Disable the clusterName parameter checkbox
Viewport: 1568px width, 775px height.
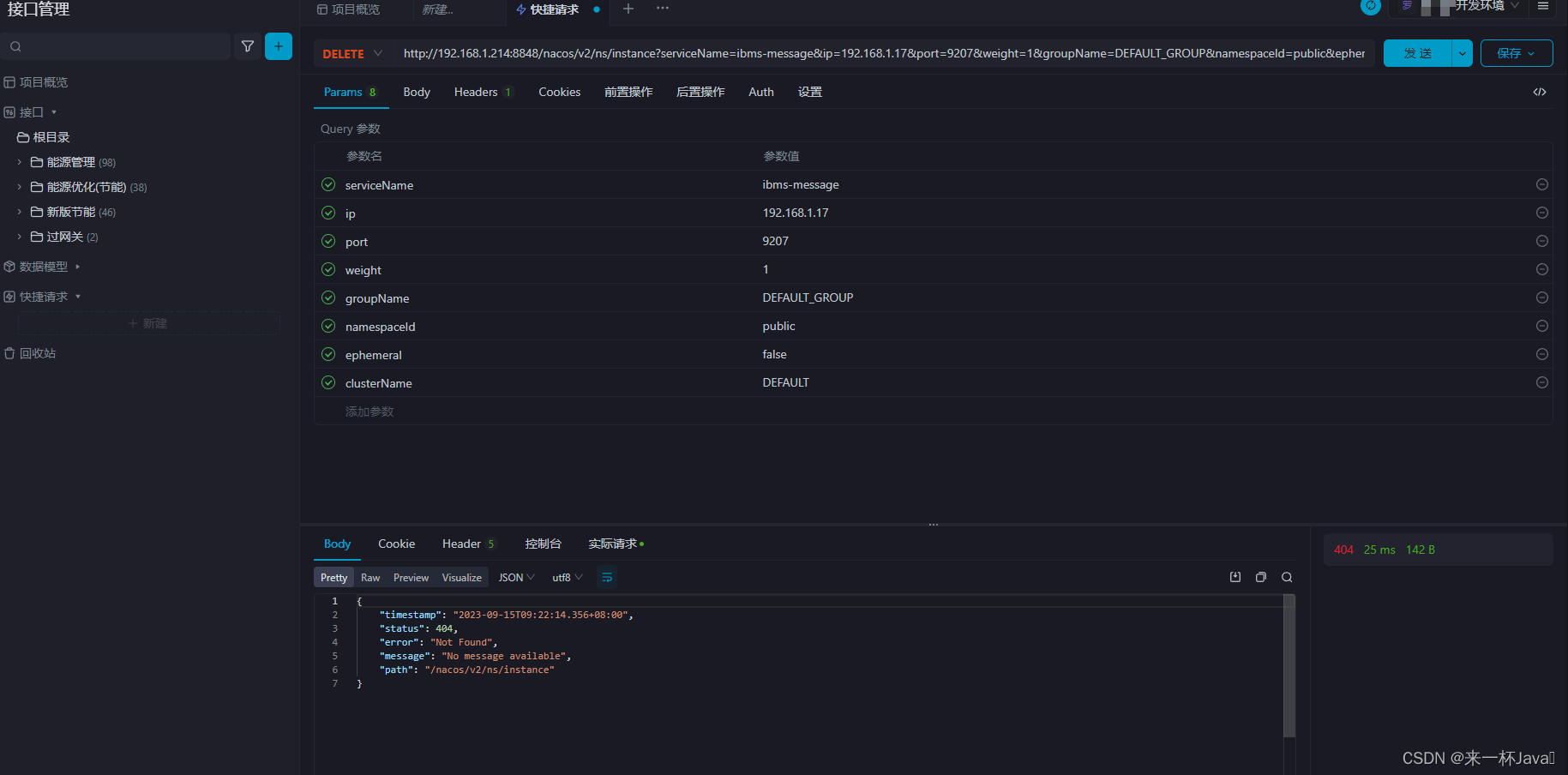coord(328,382)
